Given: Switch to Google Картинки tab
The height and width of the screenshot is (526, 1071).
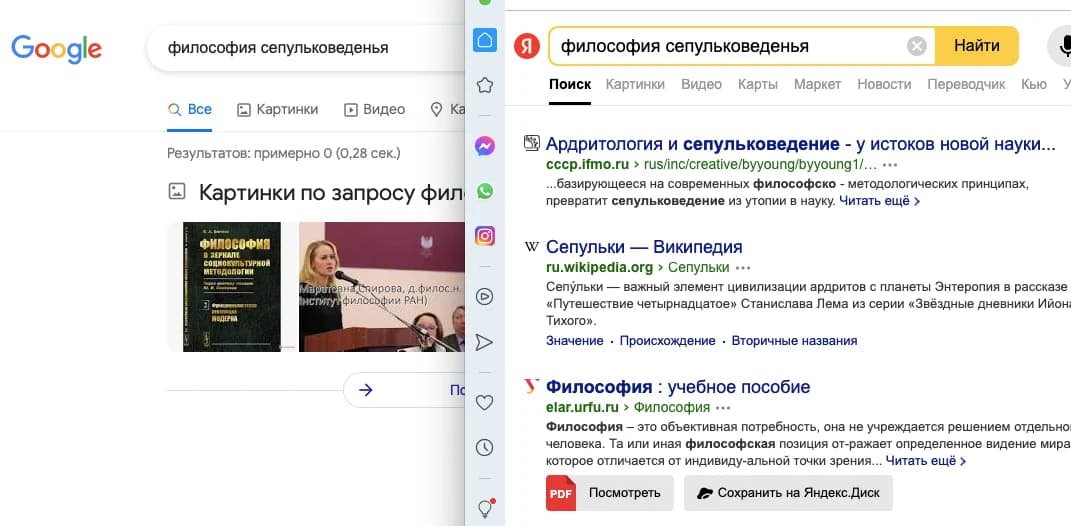Looking at the screenshot, I should [x=277, y=109].
